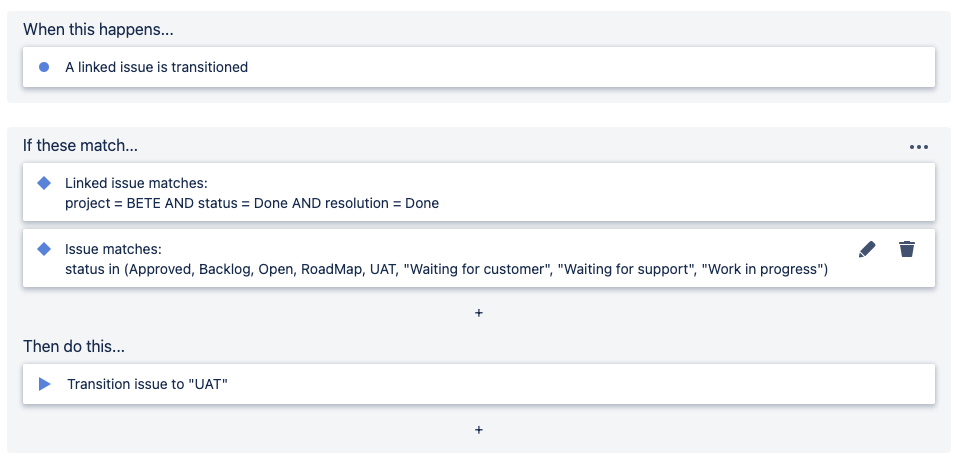Click the 'If these match...' heading
This screenshot has width=963, height=464.
tap(80, 146)
